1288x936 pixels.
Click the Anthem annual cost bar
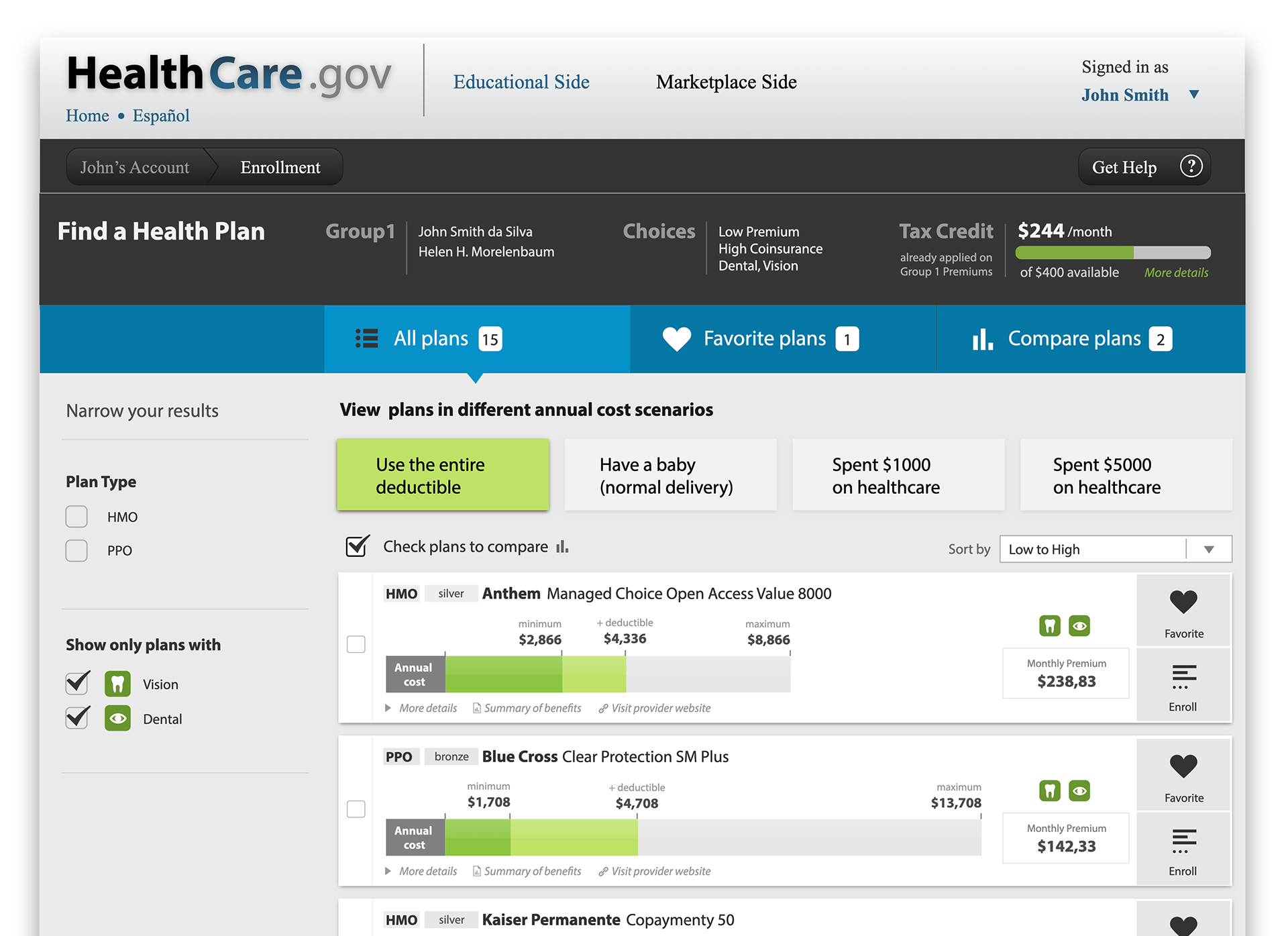tap(588, 674)
